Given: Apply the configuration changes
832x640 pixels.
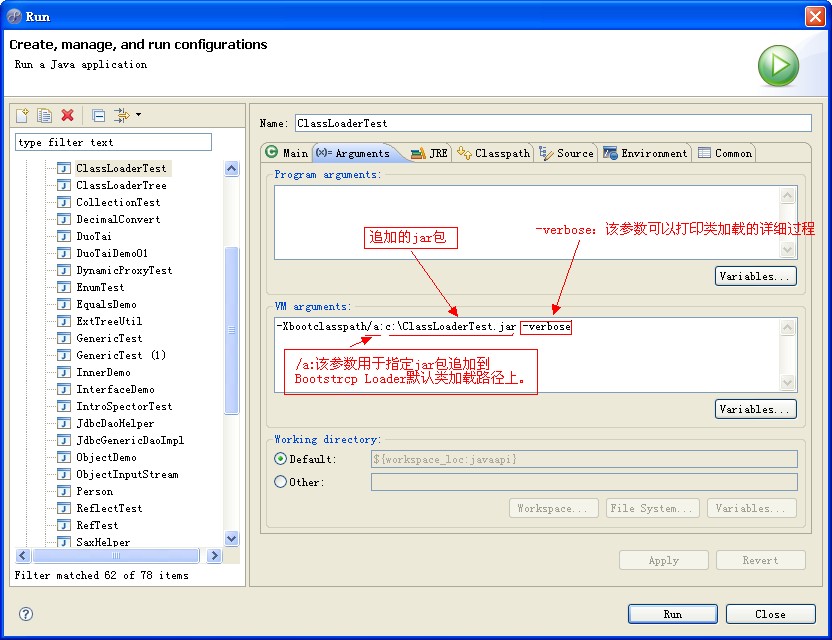Looking at the screenshot, I should coord(663,560).
